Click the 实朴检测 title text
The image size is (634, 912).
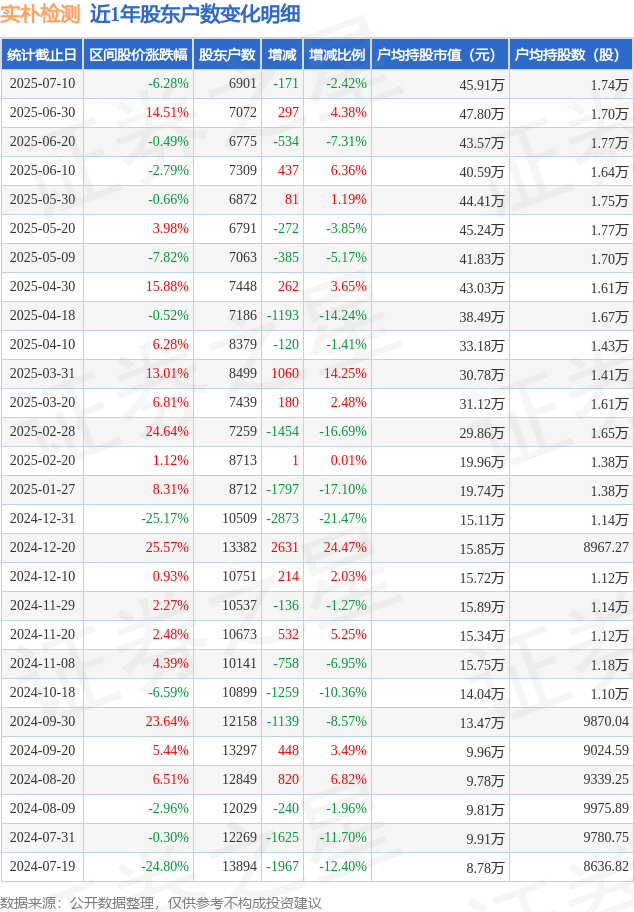40,14
